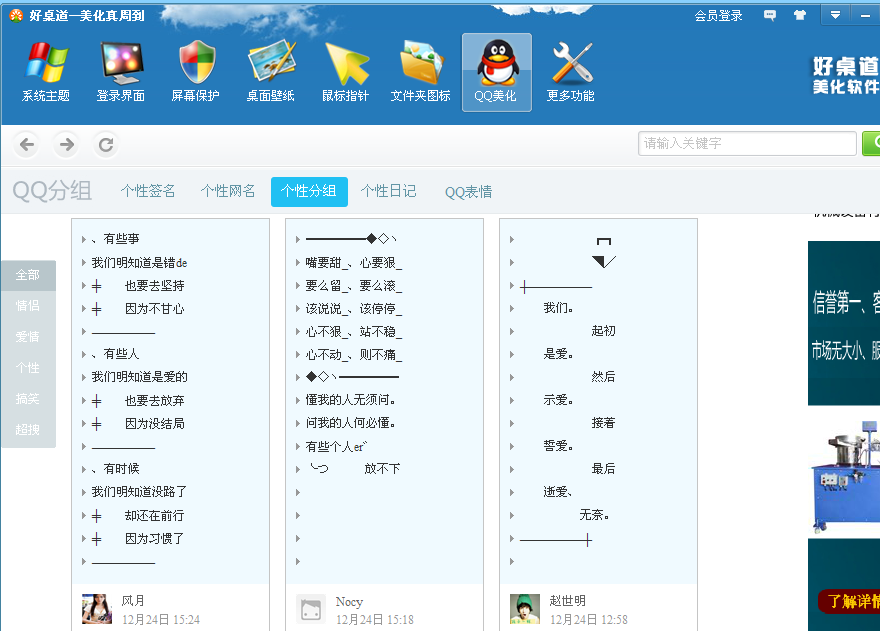Click the '我们明知道是爱的' group text
Screen dimensions: 880x631
pyautogui.click(x=140, y=377)
